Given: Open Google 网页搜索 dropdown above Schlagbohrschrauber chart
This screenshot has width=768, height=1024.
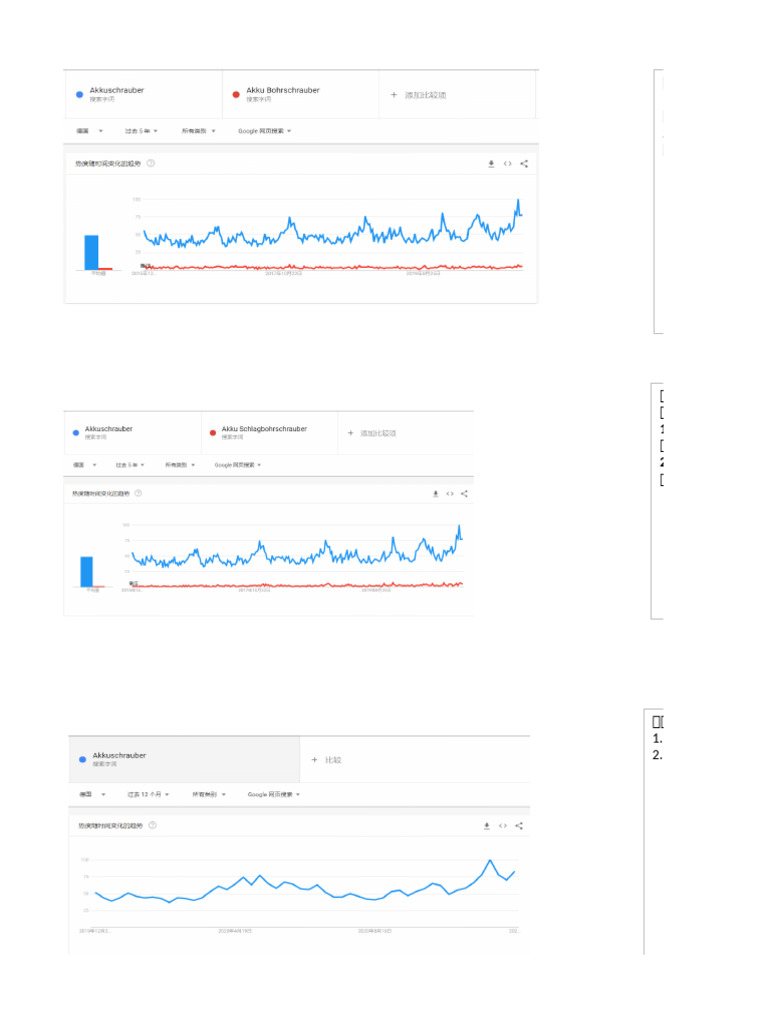Looking at the screenshot, I should click(x=238, y=465).
